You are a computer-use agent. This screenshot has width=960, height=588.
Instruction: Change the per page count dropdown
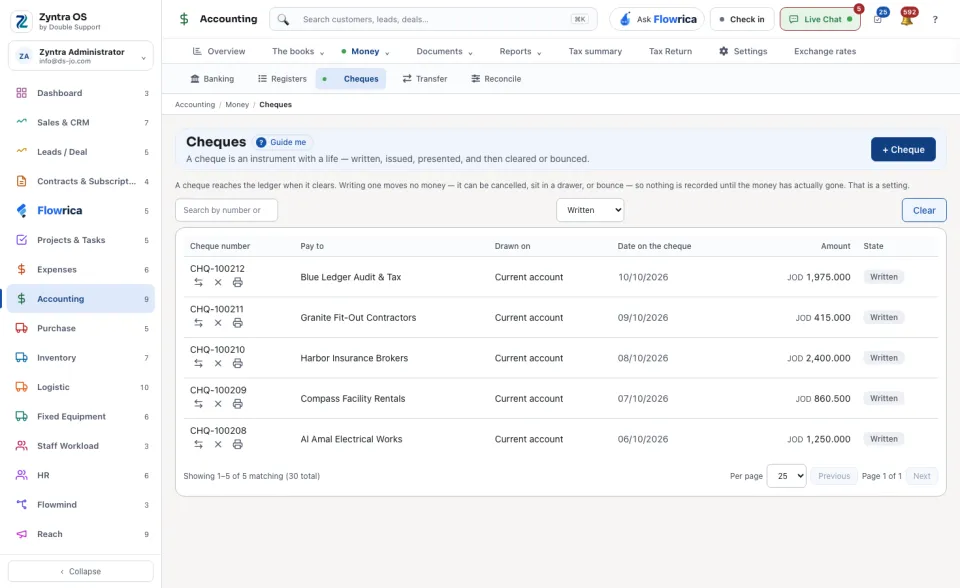point(786,476)
